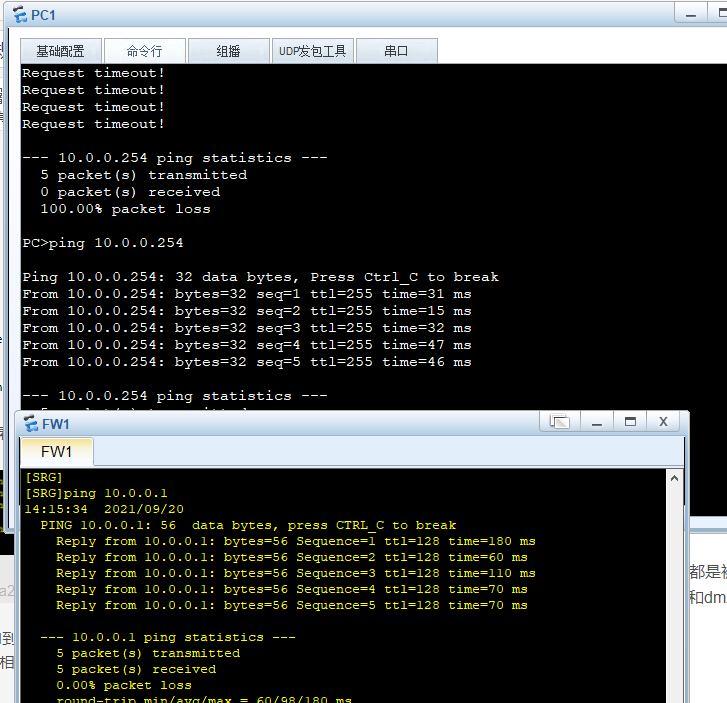Viewport: 727px width, 703px height.
Task: Click FW1 reply line Sequence=4 time=70 ms
Action: 292,589
